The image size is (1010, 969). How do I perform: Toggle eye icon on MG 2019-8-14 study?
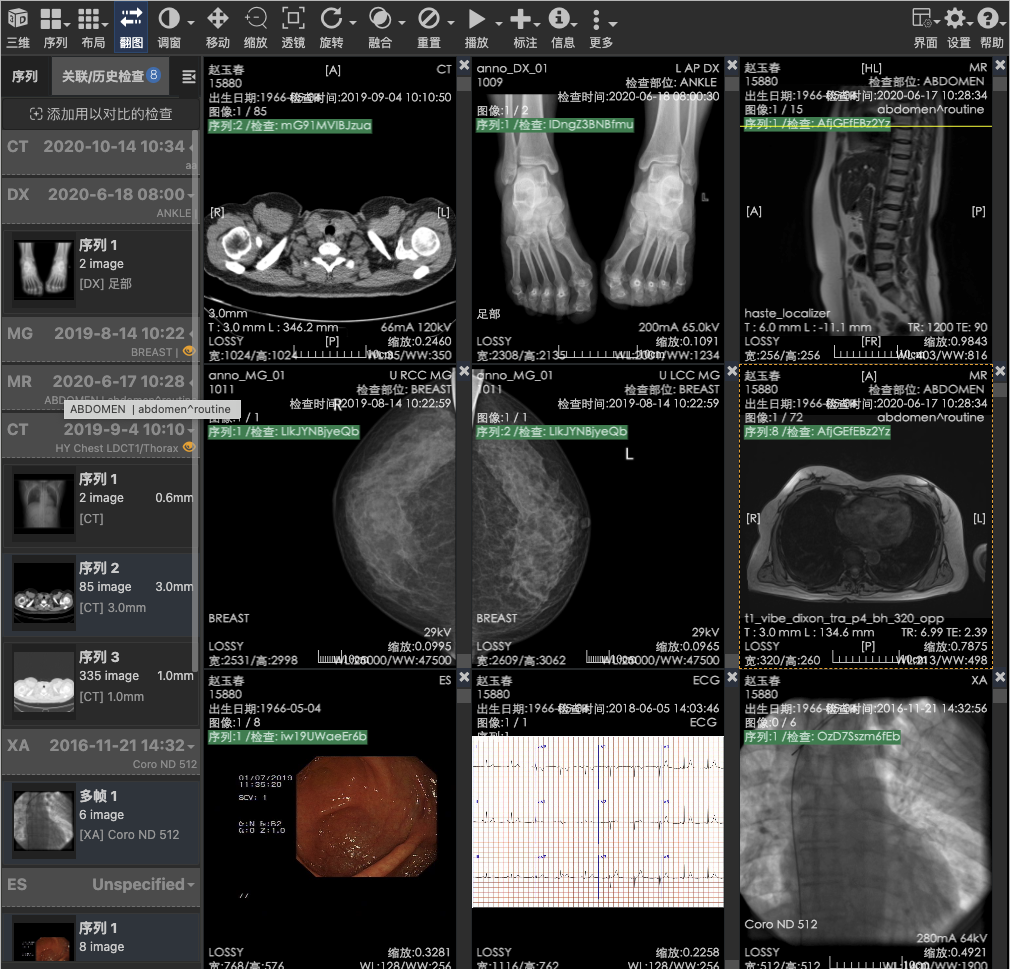187,352
